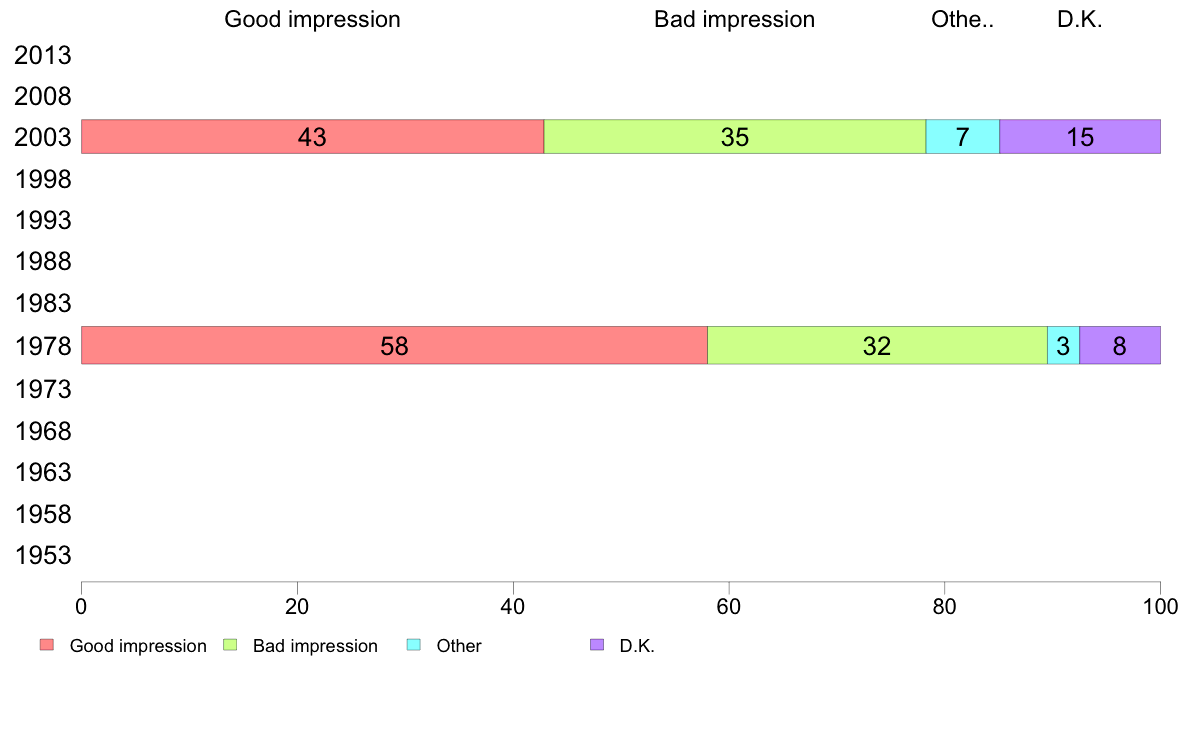Click the 1978 Other segment labeled 3
Screen dimensions: 1188x736
tap(1062, 346)
